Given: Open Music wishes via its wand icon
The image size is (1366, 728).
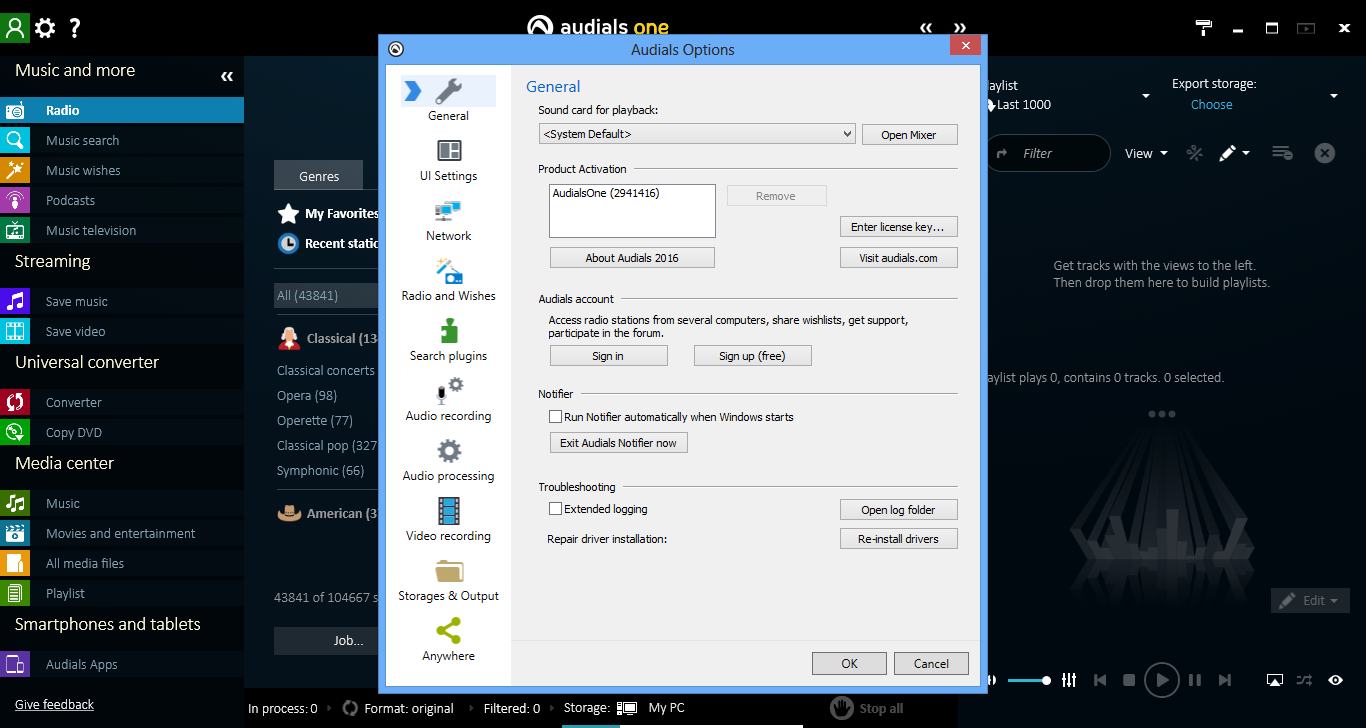Looking at the screenshot, I should tap(15, 170).
